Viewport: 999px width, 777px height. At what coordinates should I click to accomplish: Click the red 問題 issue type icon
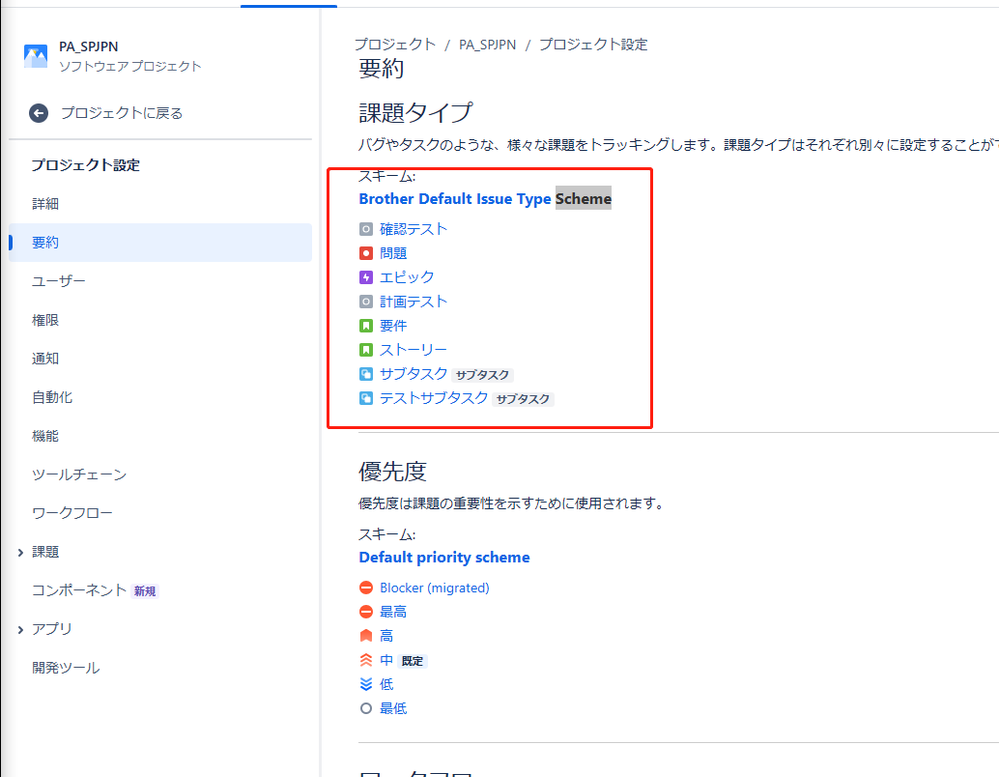365,253
